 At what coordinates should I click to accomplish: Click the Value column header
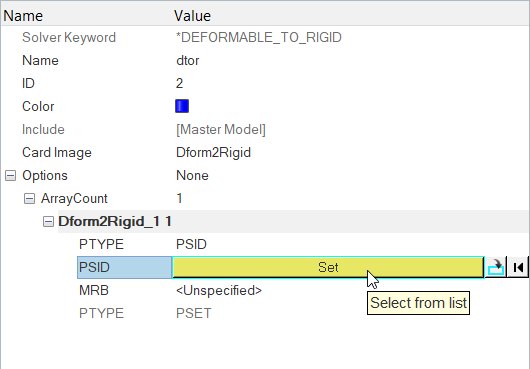coord(193,16)
